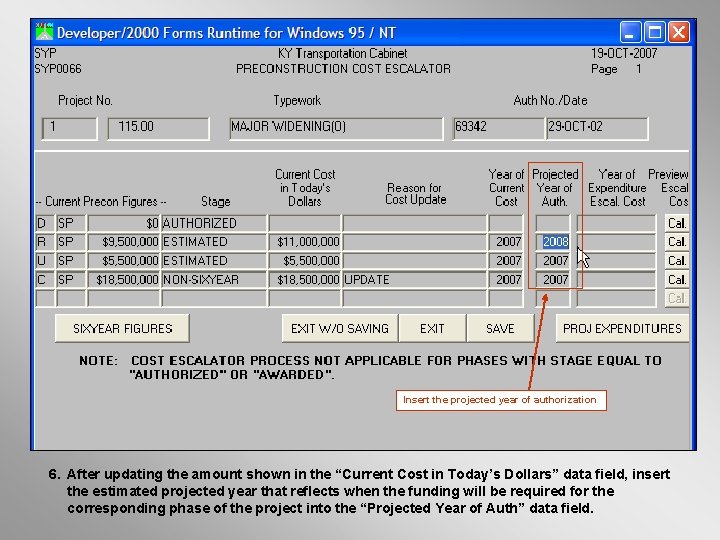Open PROJ EXPENDITURES
The width and height of the screenshot is (720, 540).
pyautogui.click(x=622, y=328)
